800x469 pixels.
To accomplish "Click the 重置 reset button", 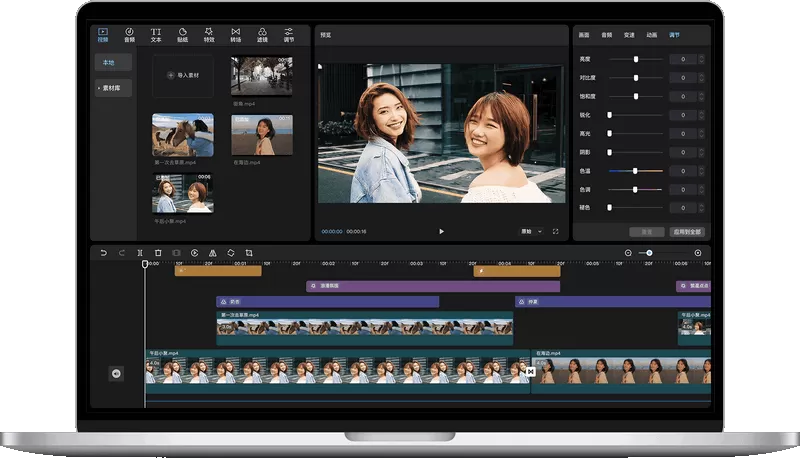I will click(646, 232).
